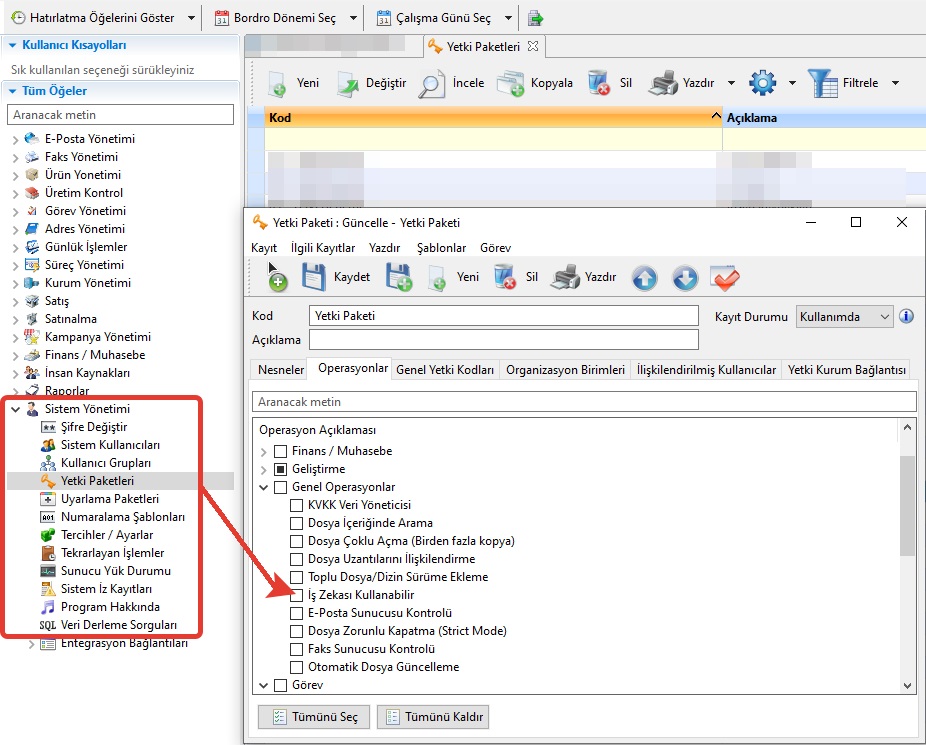926x745 pixels.
Task: Click the operations list vertical scrollbar
Action: tap(907, 505)
